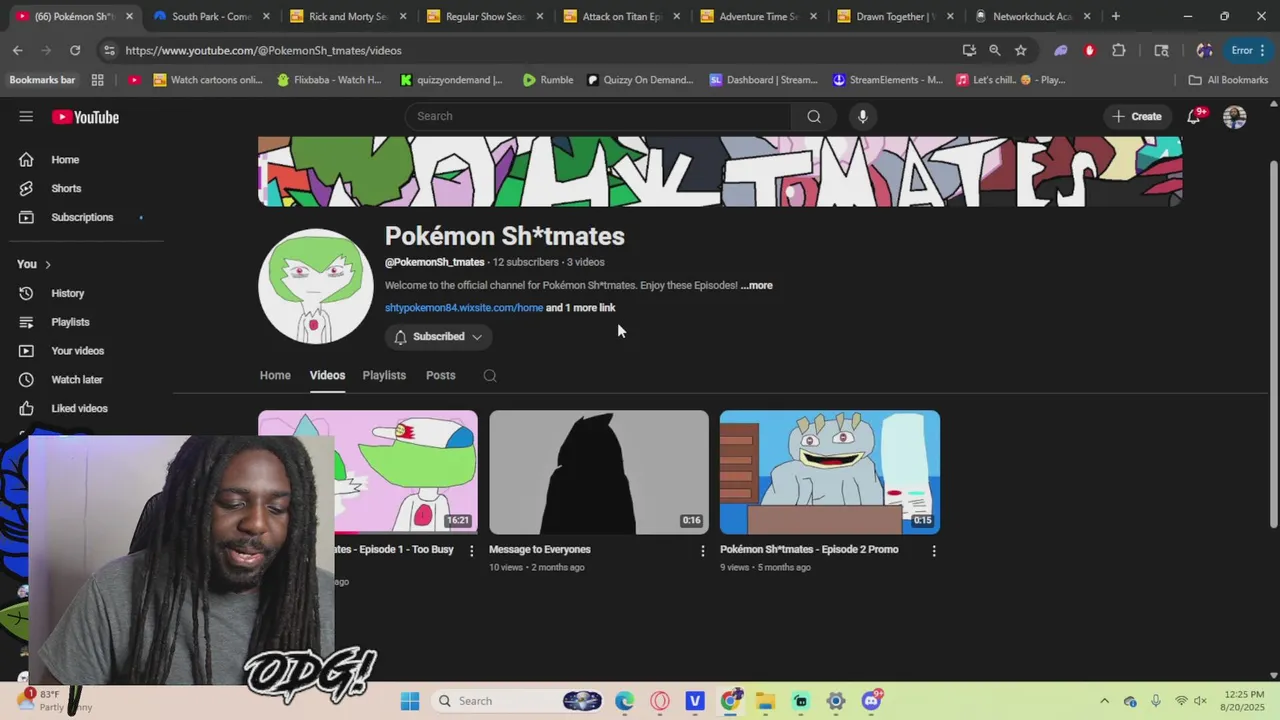The width and height of the screenshot is (1280, 720).
Task: Search within the channel via magnifier icon
Action: coord(490,375)
